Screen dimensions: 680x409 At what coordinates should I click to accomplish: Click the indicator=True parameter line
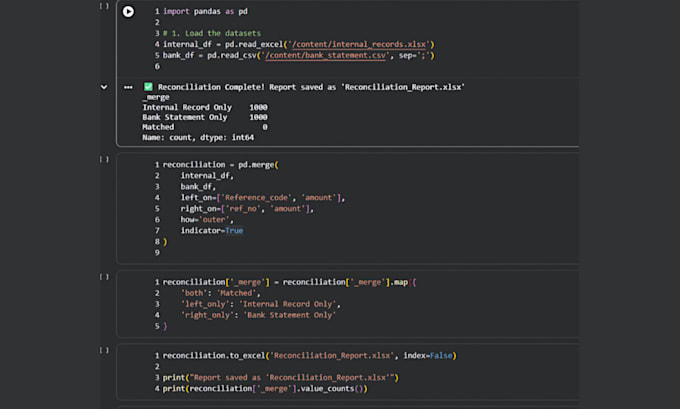[212, 231]
